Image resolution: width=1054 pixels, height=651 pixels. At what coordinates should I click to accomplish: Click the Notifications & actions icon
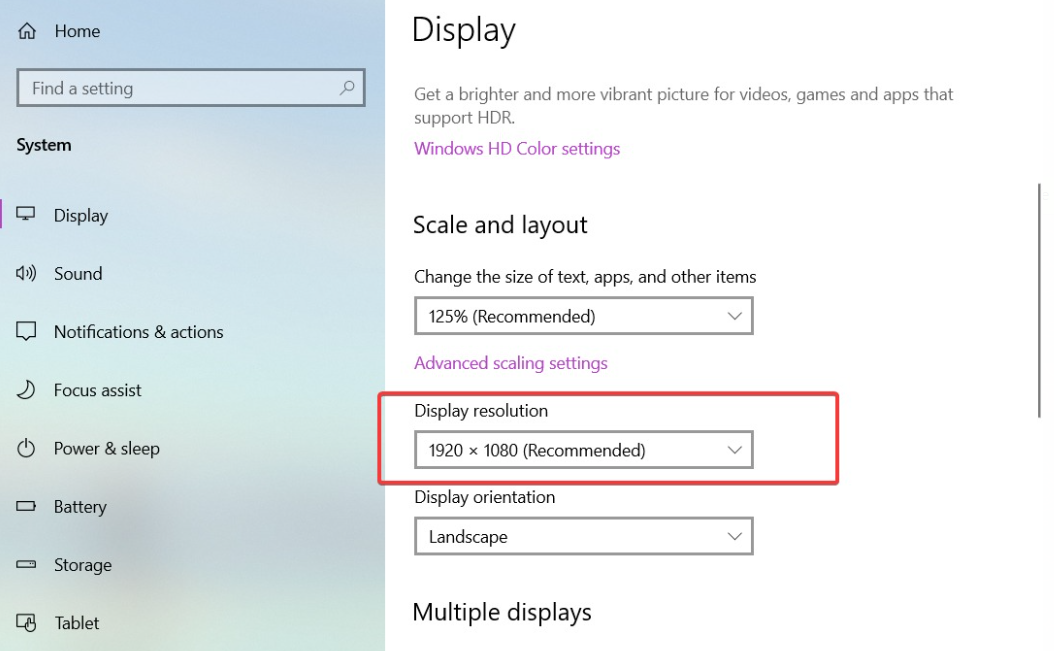[x=26, y=331]
